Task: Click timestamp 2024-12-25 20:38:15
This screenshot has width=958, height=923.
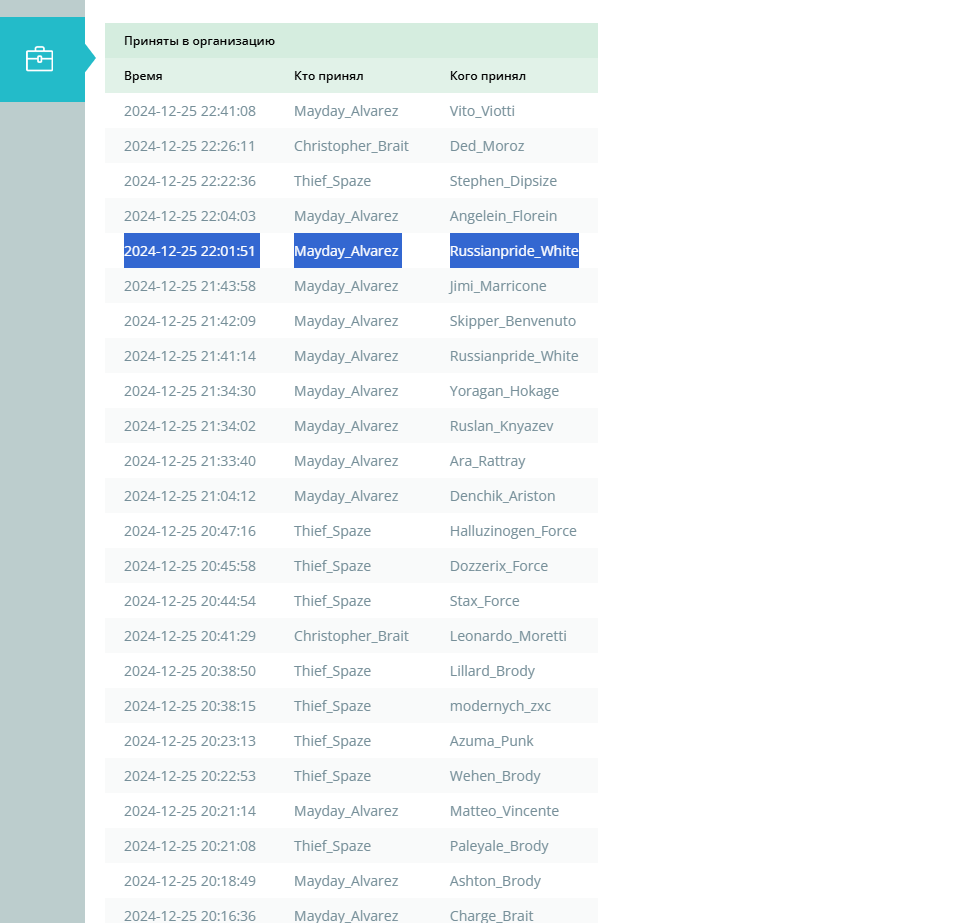Action: click(x=190, y=706)
